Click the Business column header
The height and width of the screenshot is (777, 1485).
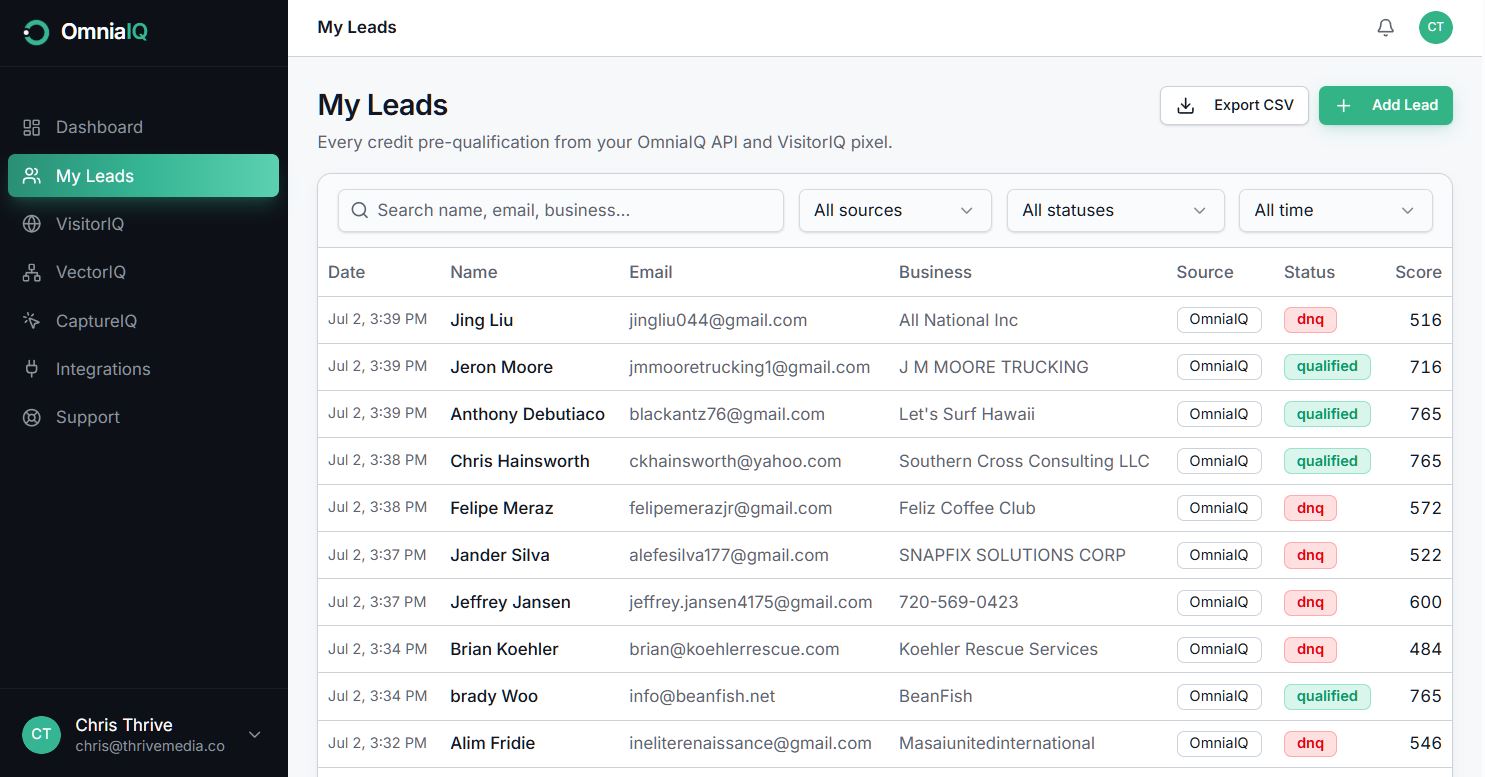coord(935,272)
